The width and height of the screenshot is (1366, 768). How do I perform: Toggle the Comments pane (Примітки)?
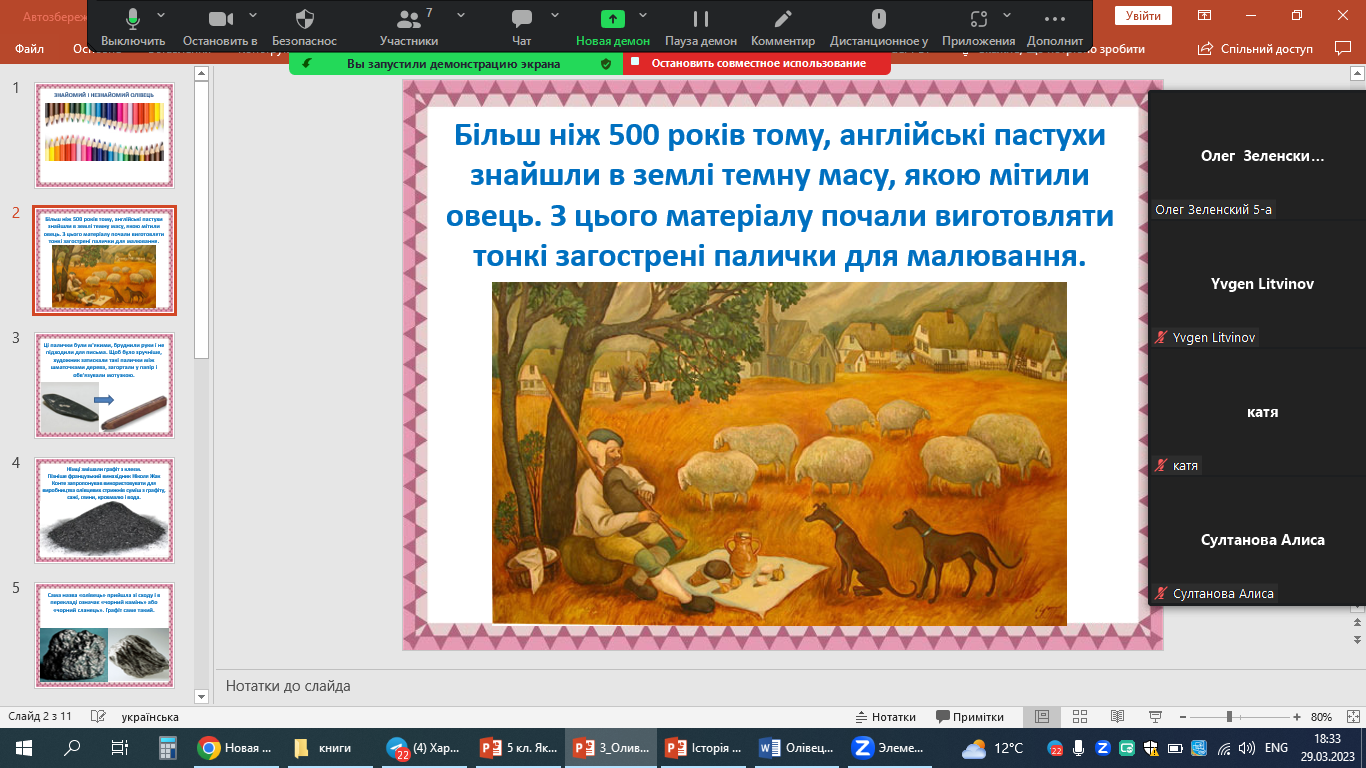click(x=969, y=717)
